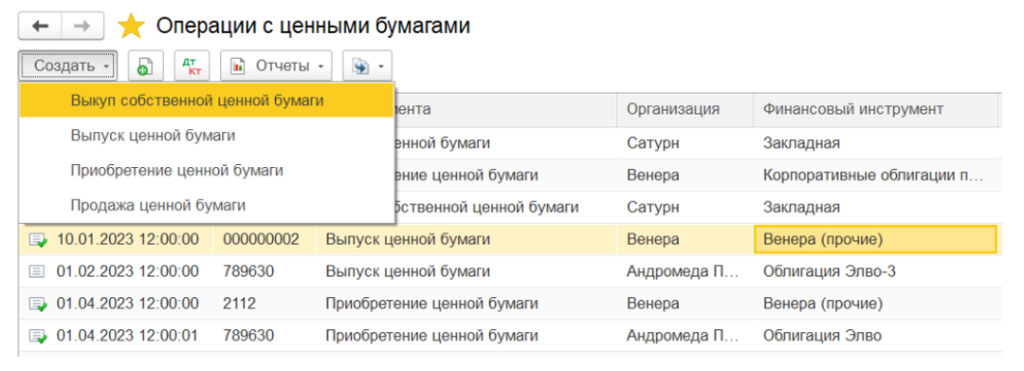
Task: Click number 789630 in the Облигация Элво row
Action: pos(248,336)
